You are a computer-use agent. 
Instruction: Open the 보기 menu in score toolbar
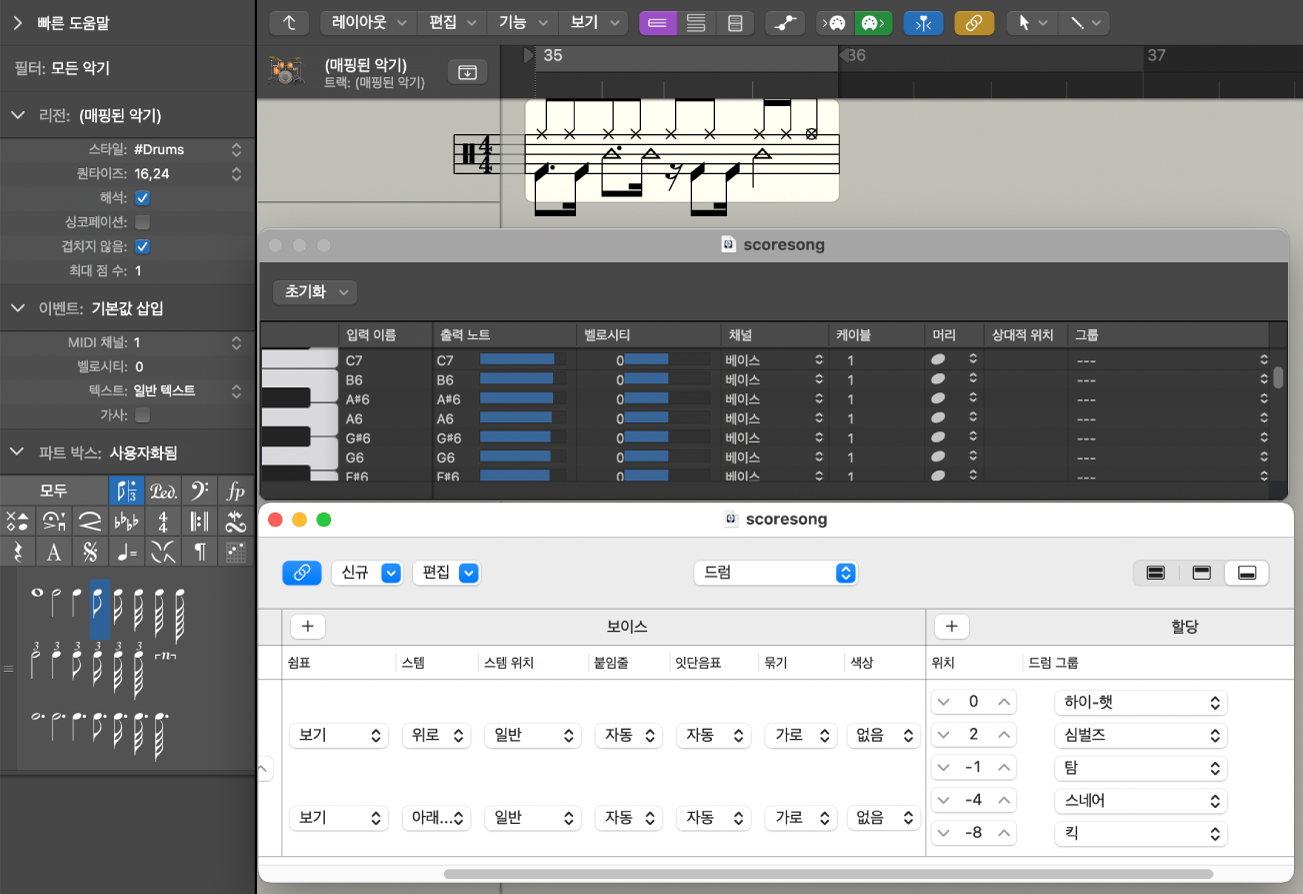click(x=593, y=22)
